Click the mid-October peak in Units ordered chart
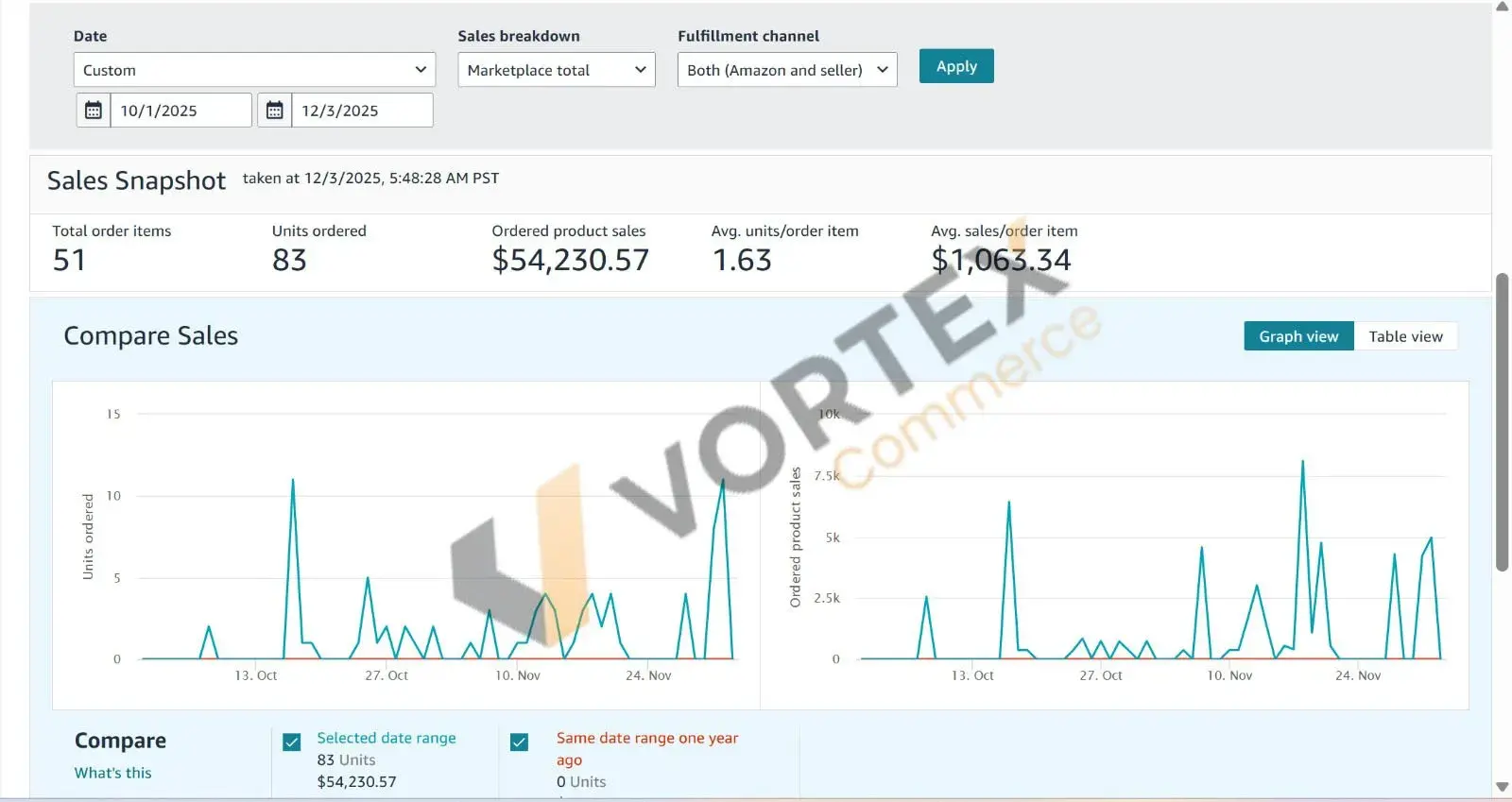Viewport: 1512px width, 802px height. 293,481
